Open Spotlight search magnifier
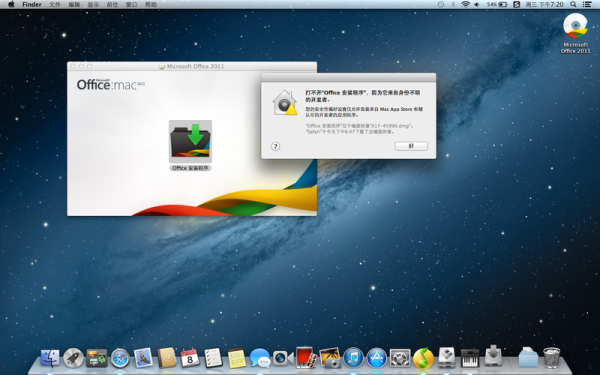600x375 pixels. [573, 4]
